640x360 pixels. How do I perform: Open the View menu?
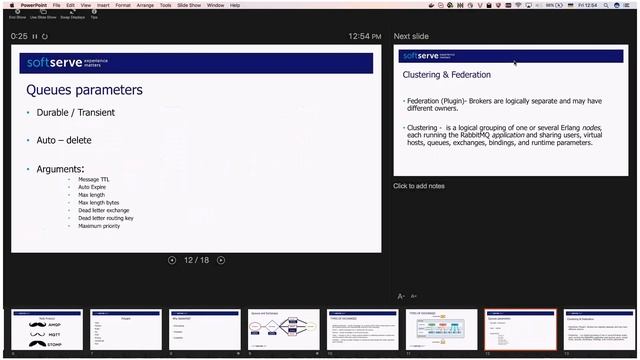tap(86, 5)
